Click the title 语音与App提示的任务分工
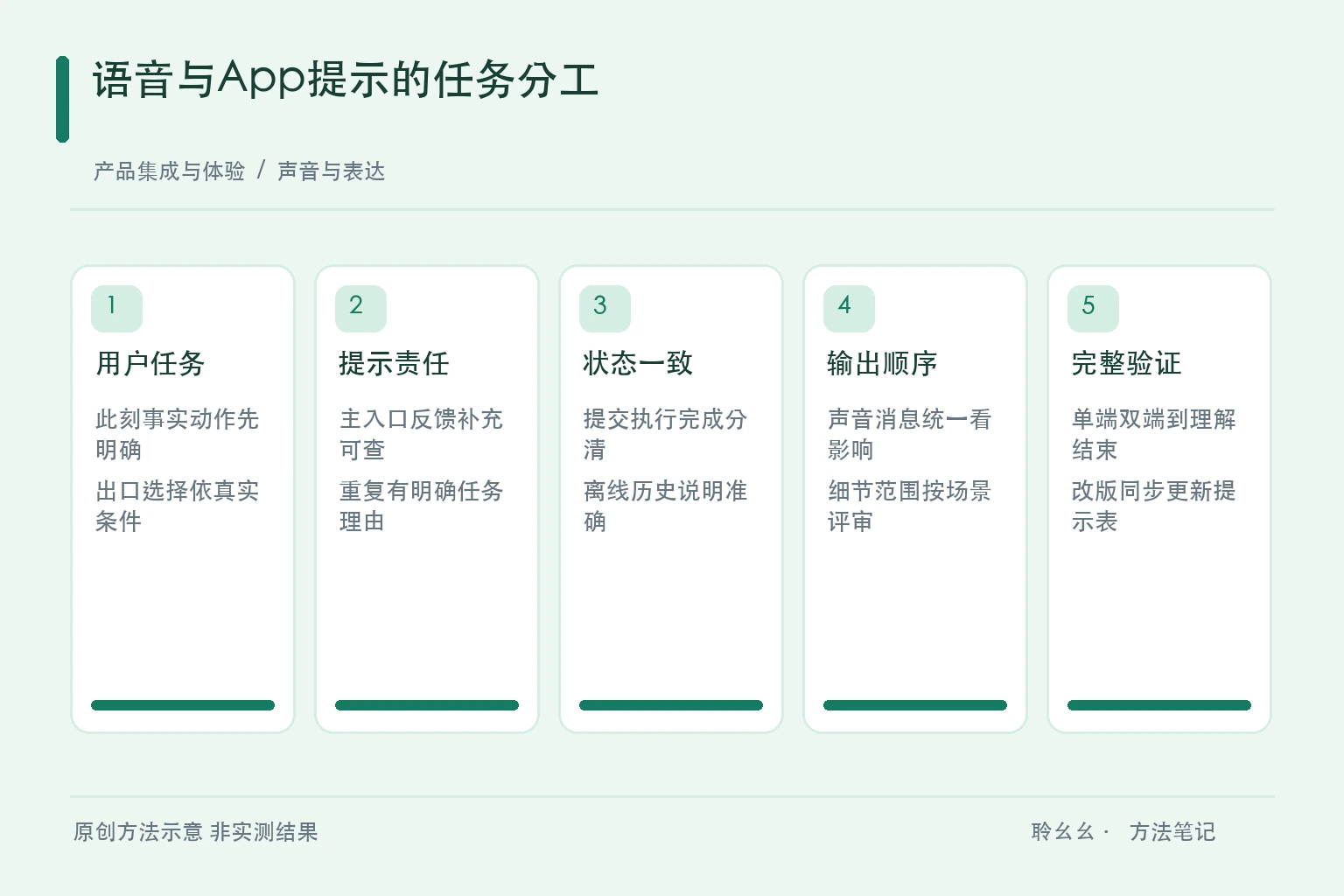1344x896 pixels. [346, 80]
